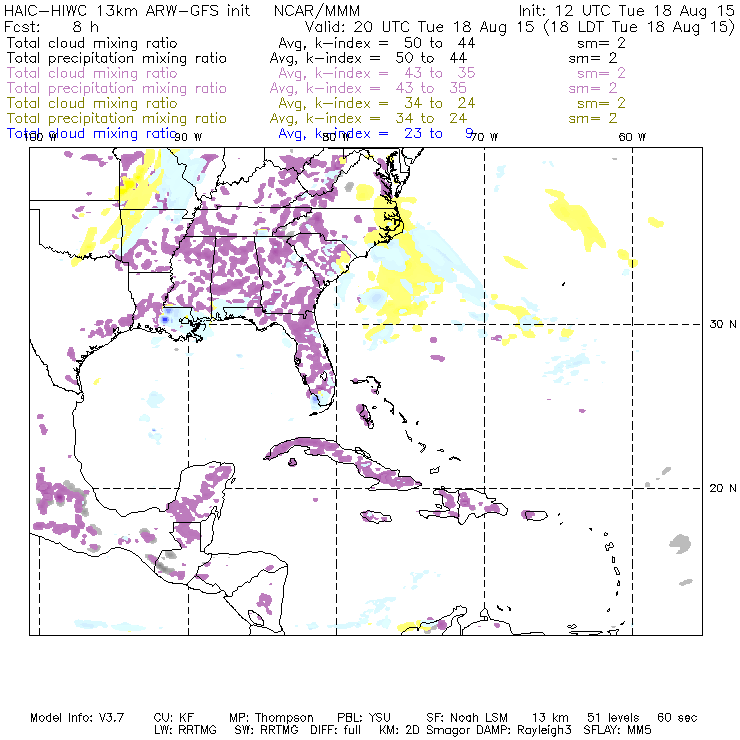
Task: Click the 'LW: RRTMG' text
Action: point(185,730)
